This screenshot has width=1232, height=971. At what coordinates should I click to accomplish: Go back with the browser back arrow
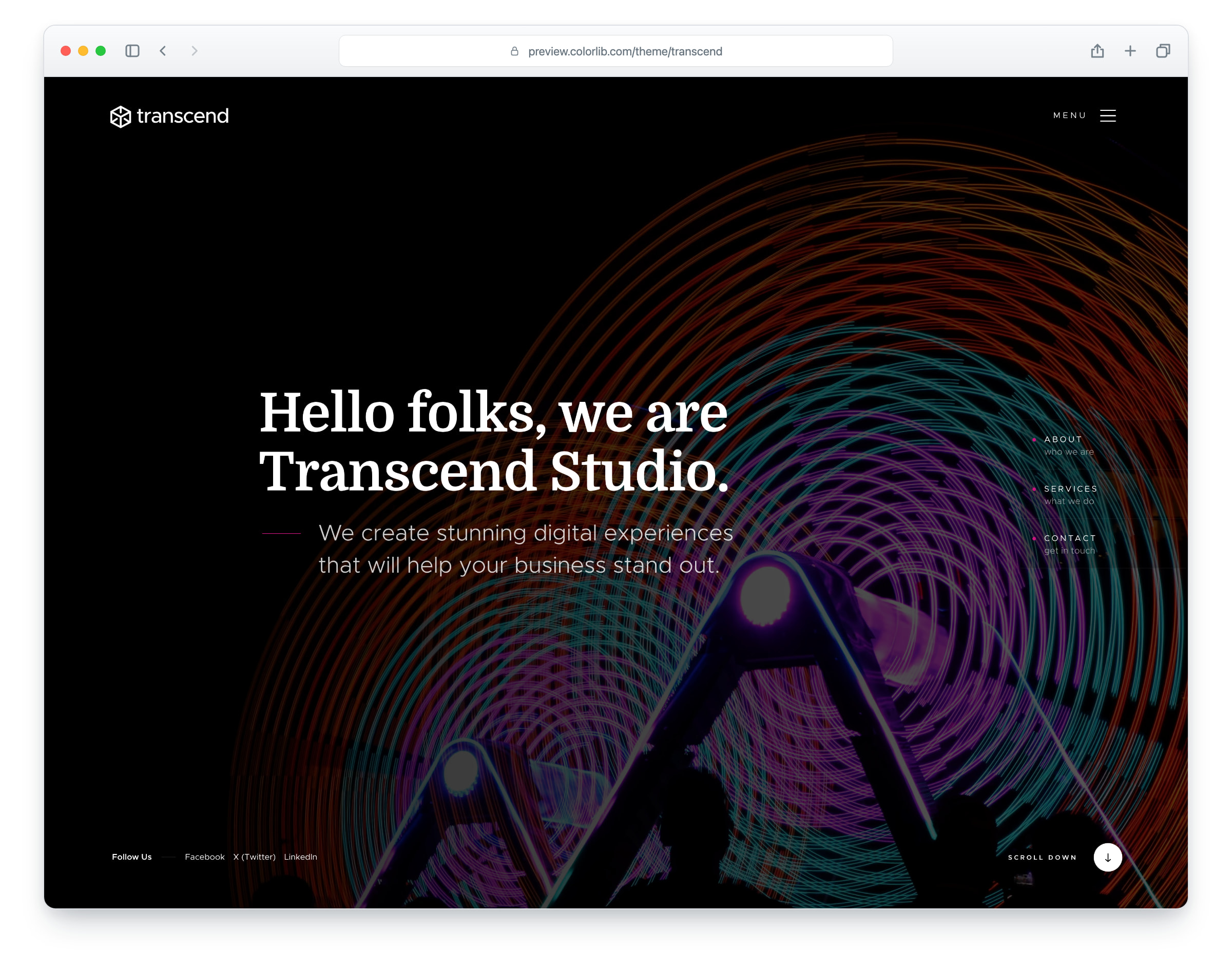point(163,51)
